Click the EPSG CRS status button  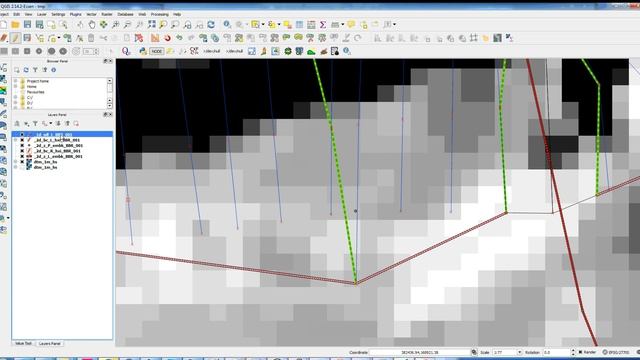click(616, 352)
